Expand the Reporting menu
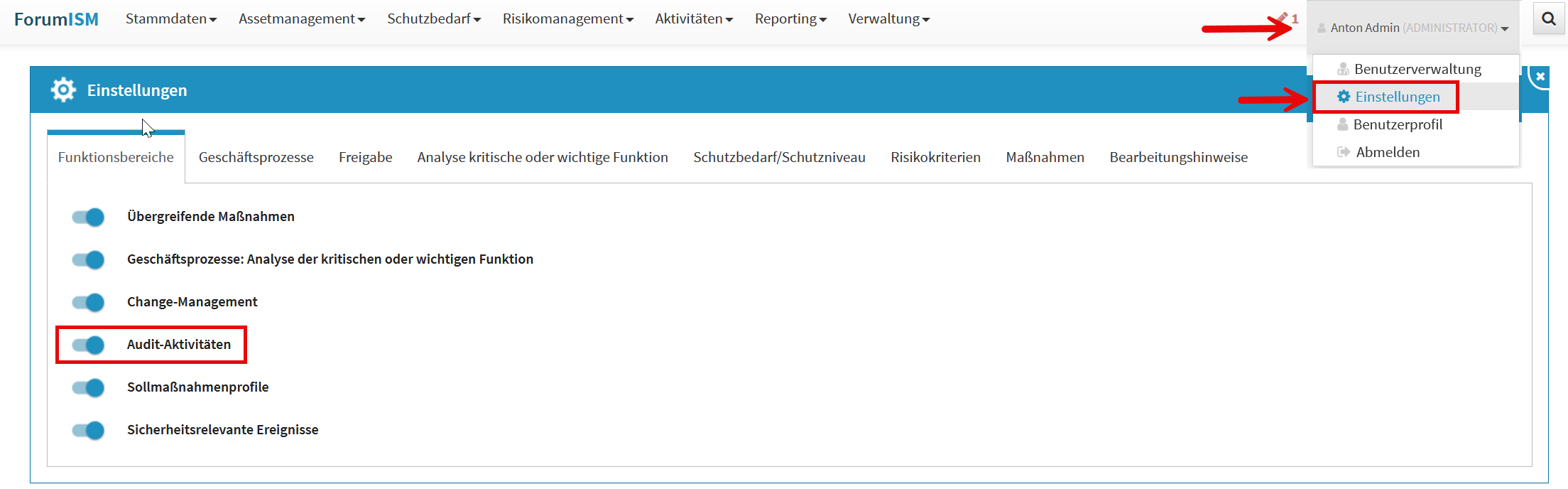 pyautogui.click(x=790, y=19)
